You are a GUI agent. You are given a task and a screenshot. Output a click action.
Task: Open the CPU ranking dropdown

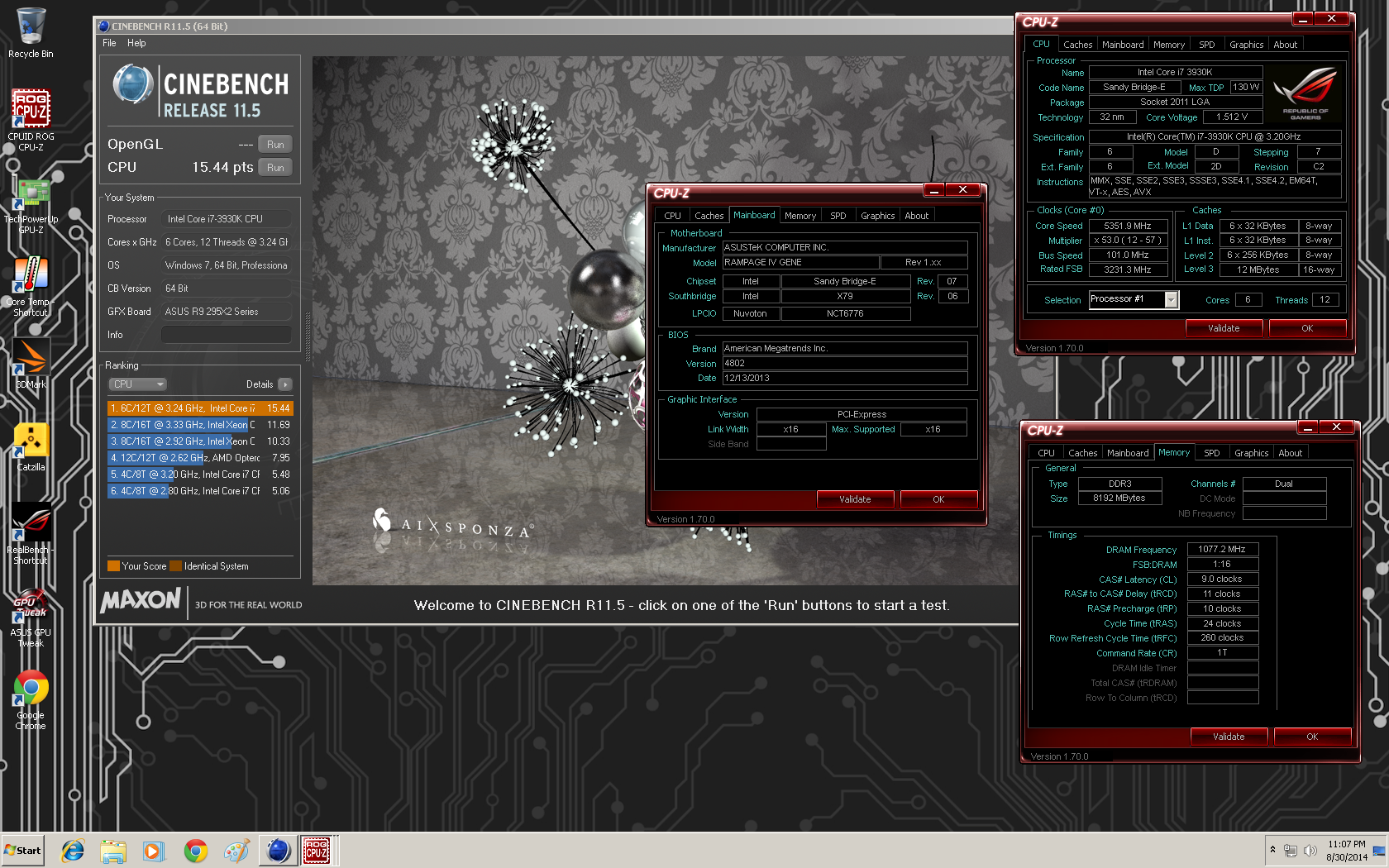click(137, 384)
